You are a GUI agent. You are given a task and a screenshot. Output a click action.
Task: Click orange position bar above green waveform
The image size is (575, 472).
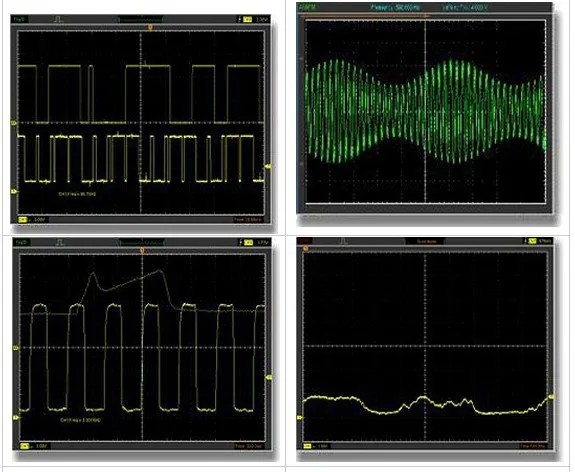(365, 16)
